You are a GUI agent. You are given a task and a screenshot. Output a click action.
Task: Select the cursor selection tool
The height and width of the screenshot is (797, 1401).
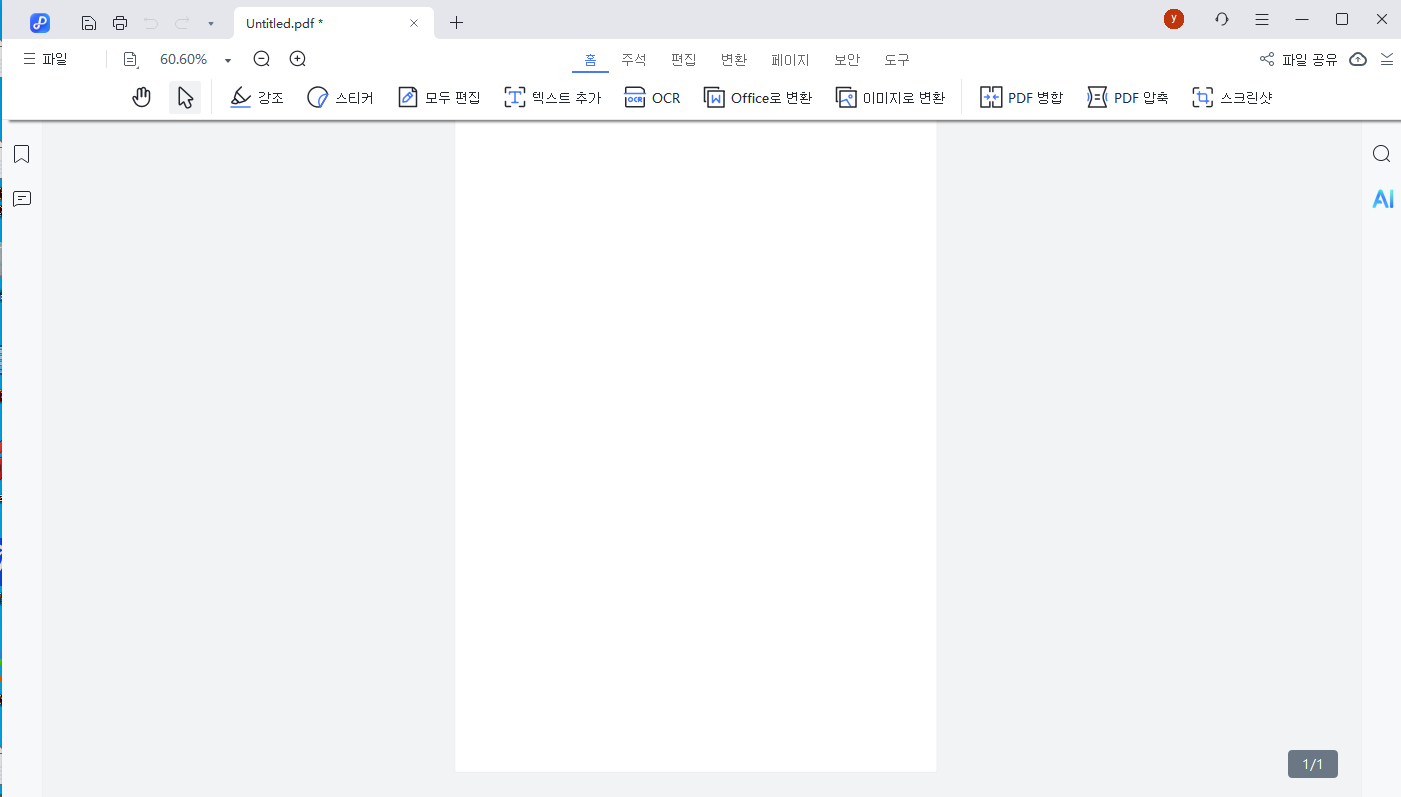pyautogui.click(x=184, y=96)
